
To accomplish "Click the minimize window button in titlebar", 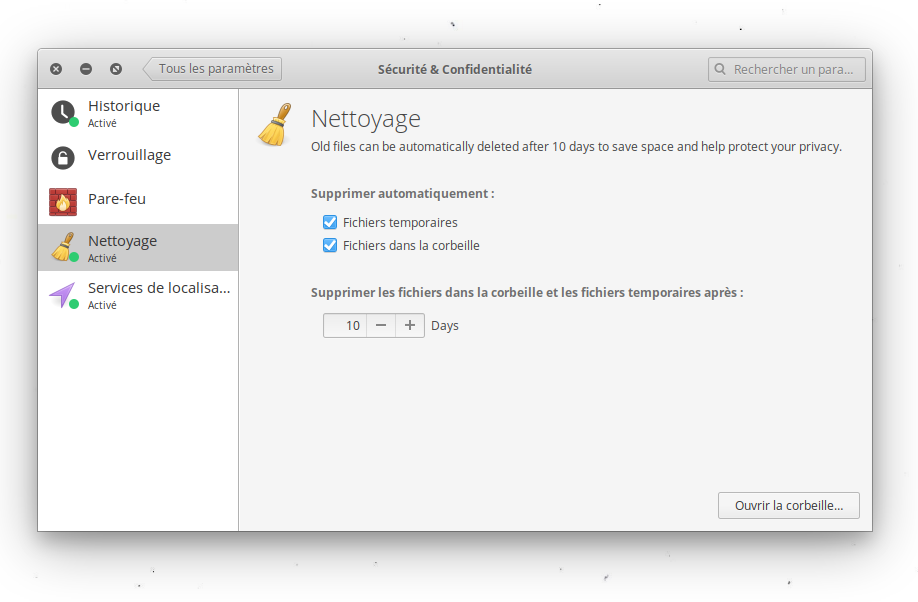I will (86, 69).
